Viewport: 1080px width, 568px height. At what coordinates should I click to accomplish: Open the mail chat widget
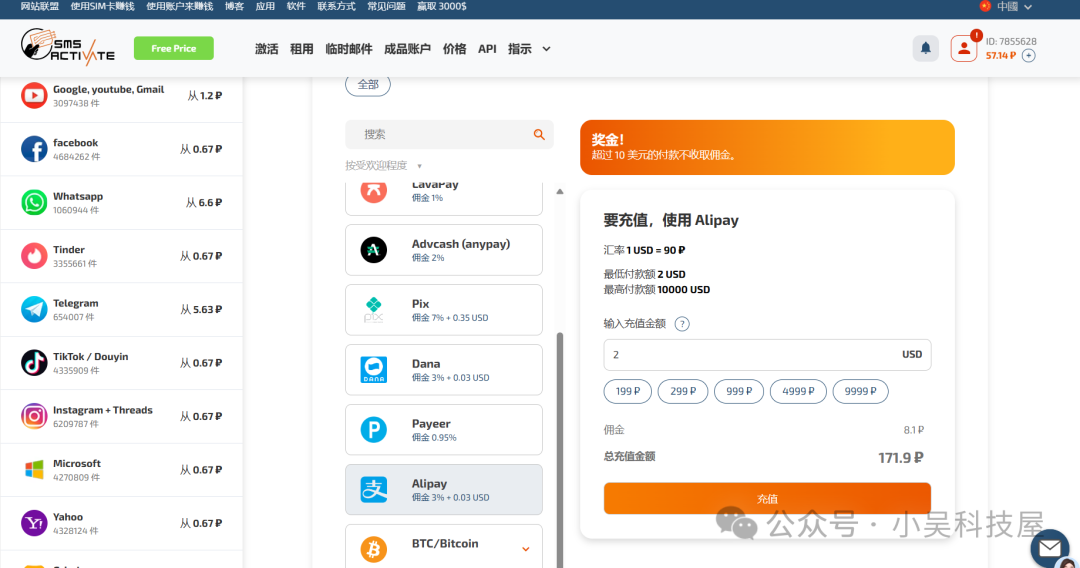coord(1050,548)
